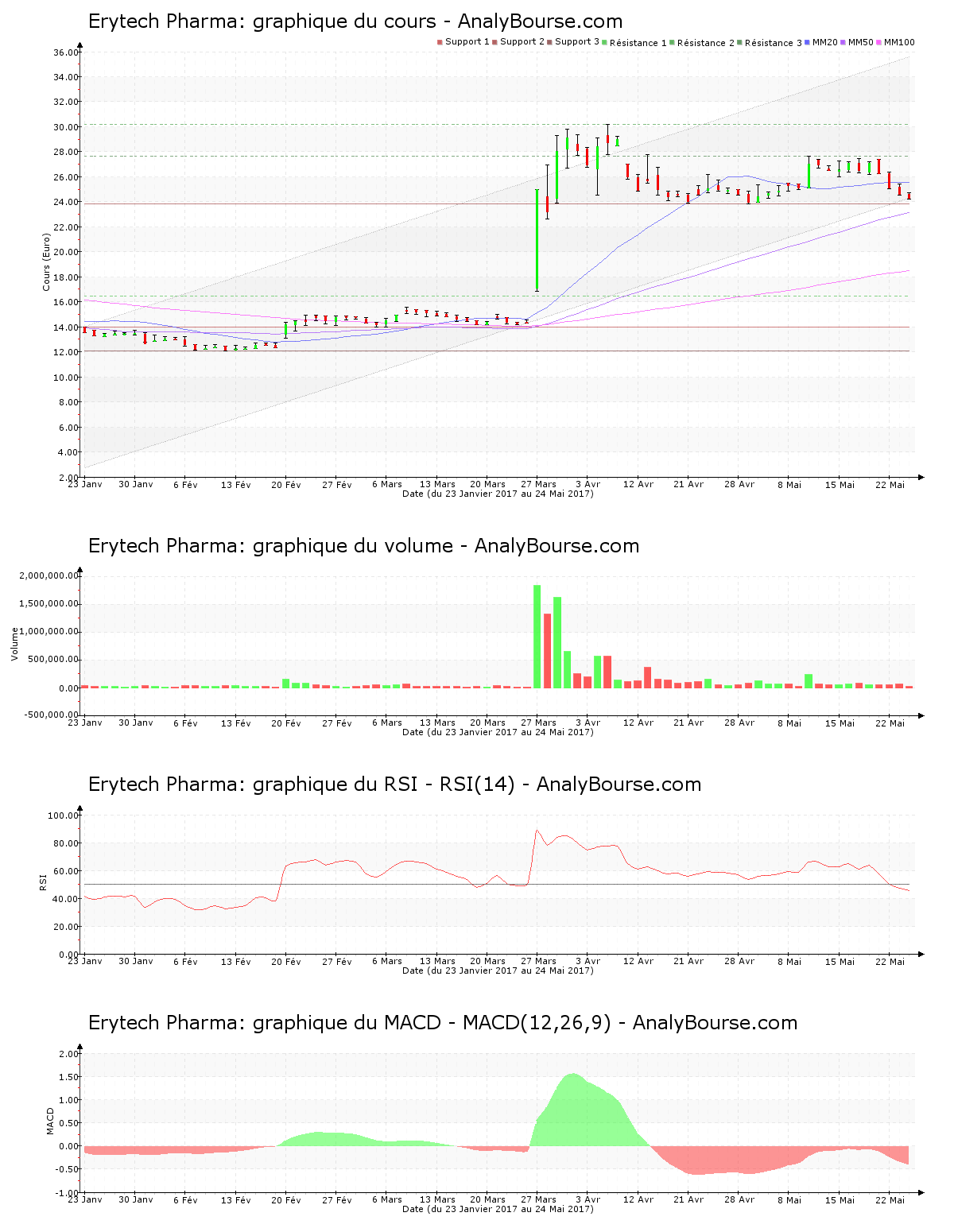The width and height of the screenshot is (954, 1232).
Task: Click the 'RSI' axis title
Action: 43,882
